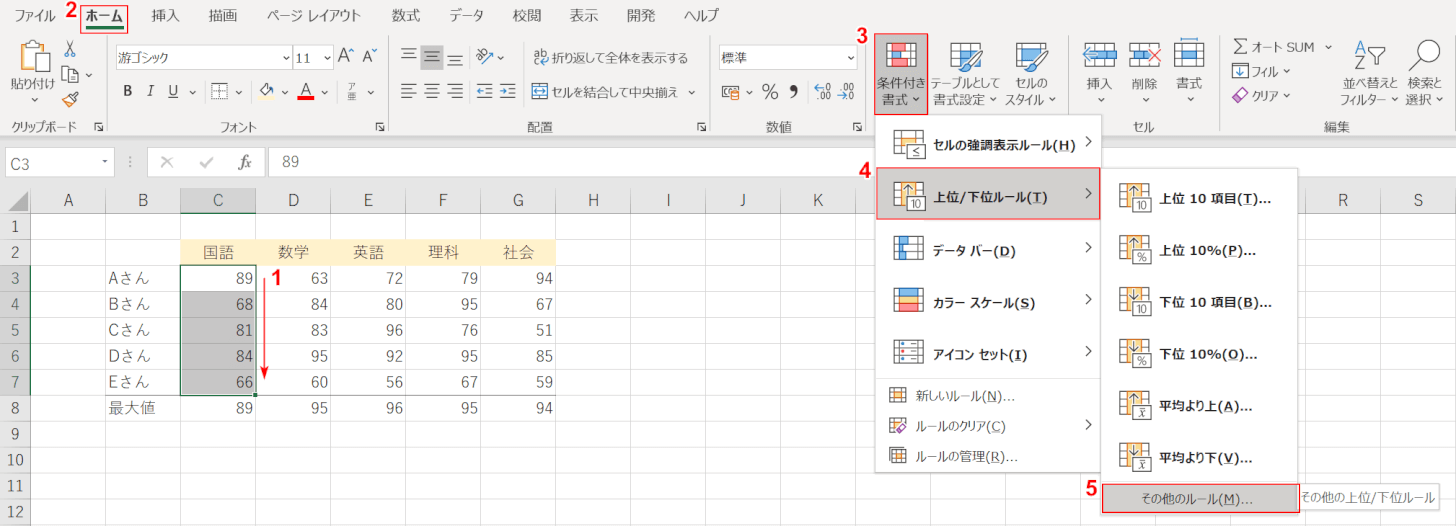1456x526 pixels.
Task: Click the text orientation icon
Action: point(485,57)
